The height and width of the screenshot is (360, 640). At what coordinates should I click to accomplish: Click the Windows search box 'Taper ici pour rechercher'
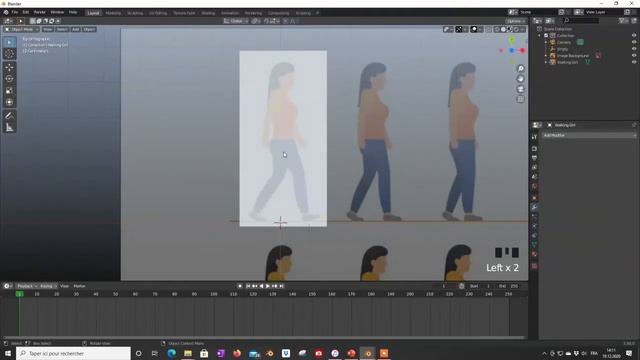coord(73,353)
